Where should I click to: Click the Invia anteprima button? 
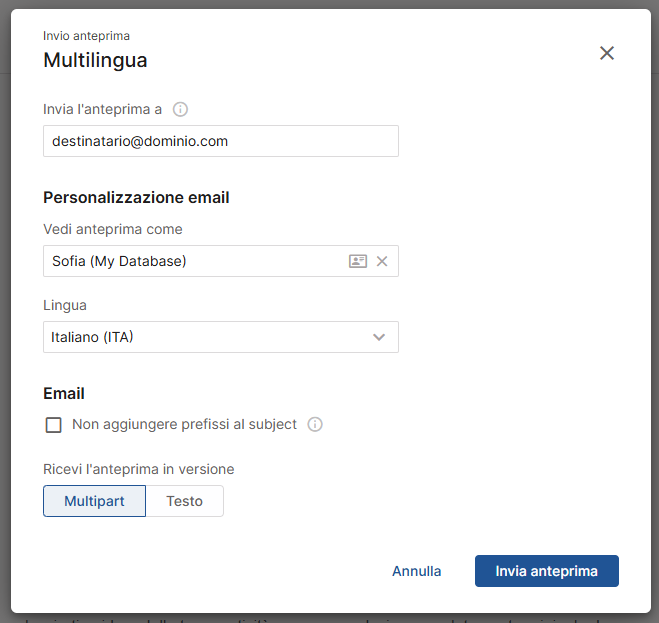pyautogui.click(x=546, y=571)
